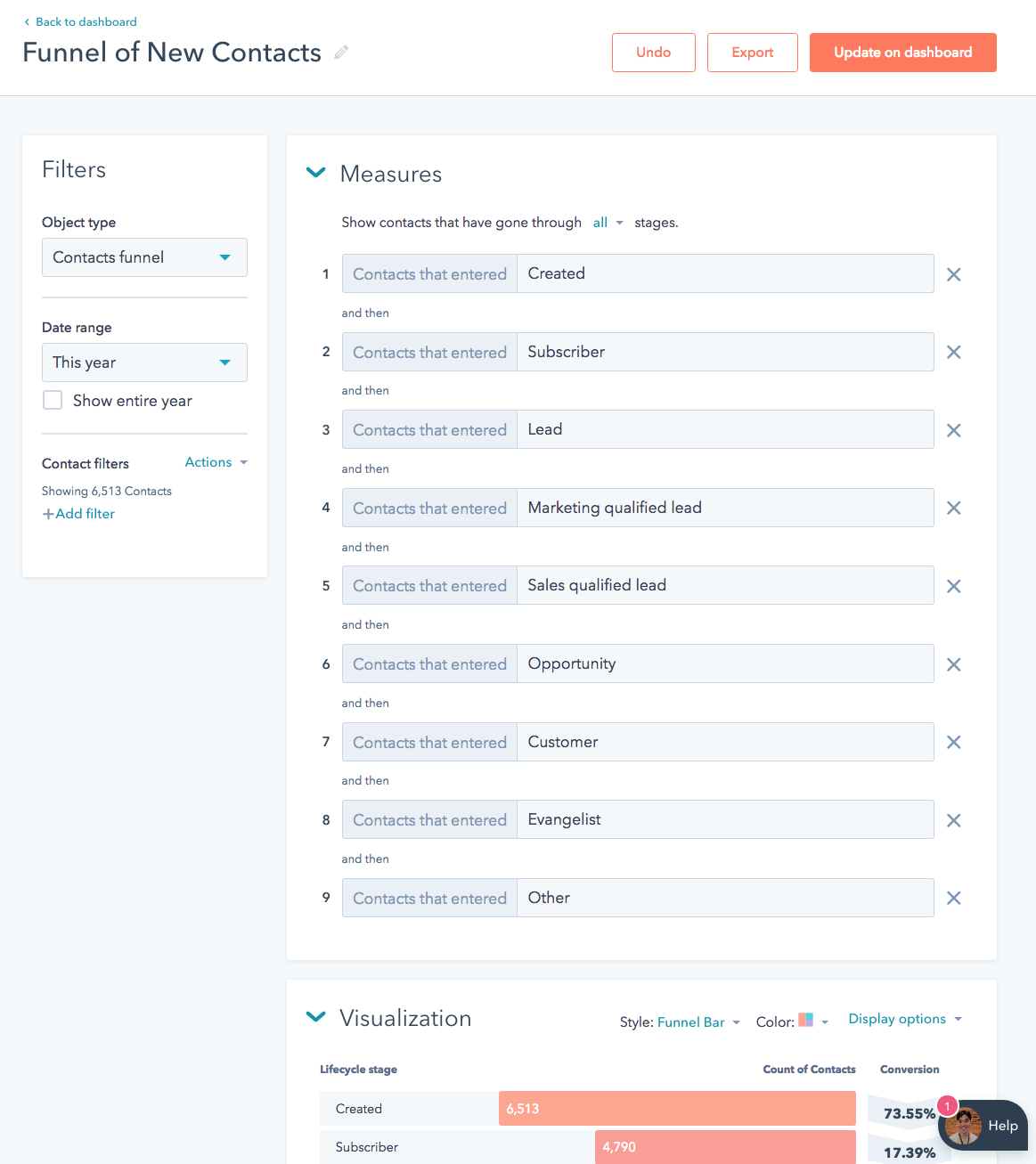Viewport: 1036px width, 1164px height.
Task: Collapse the Measures section
Action: coord(315,173)
